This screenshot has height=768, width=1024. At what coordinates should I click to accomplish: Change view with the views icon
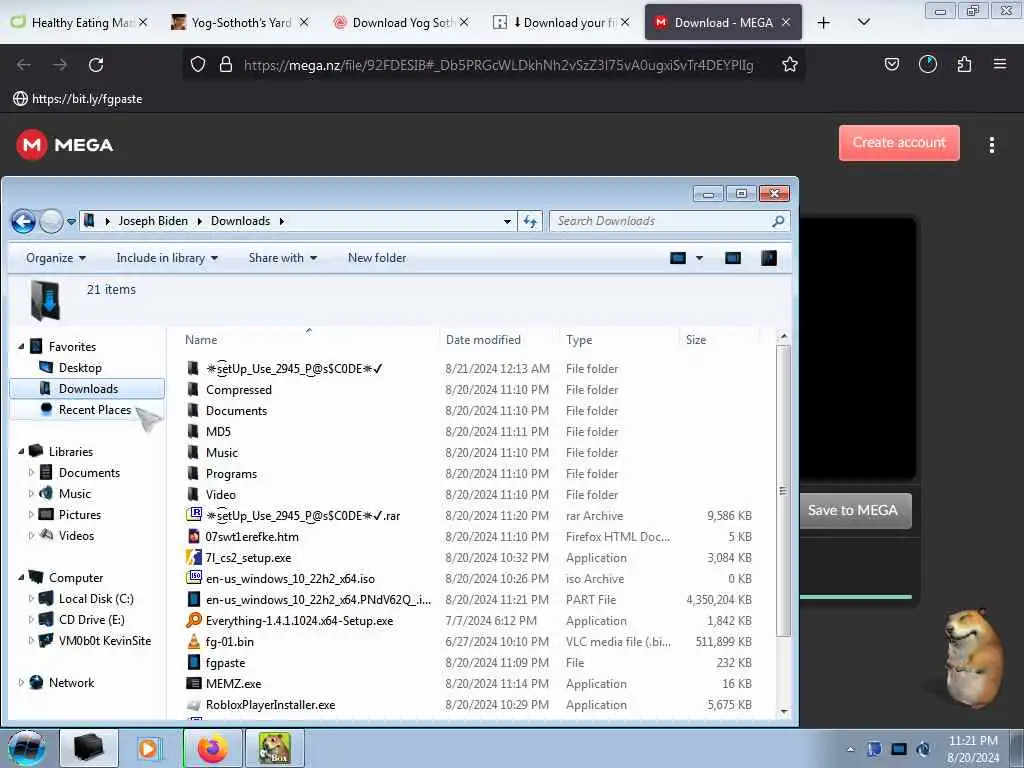click(678, 258)
